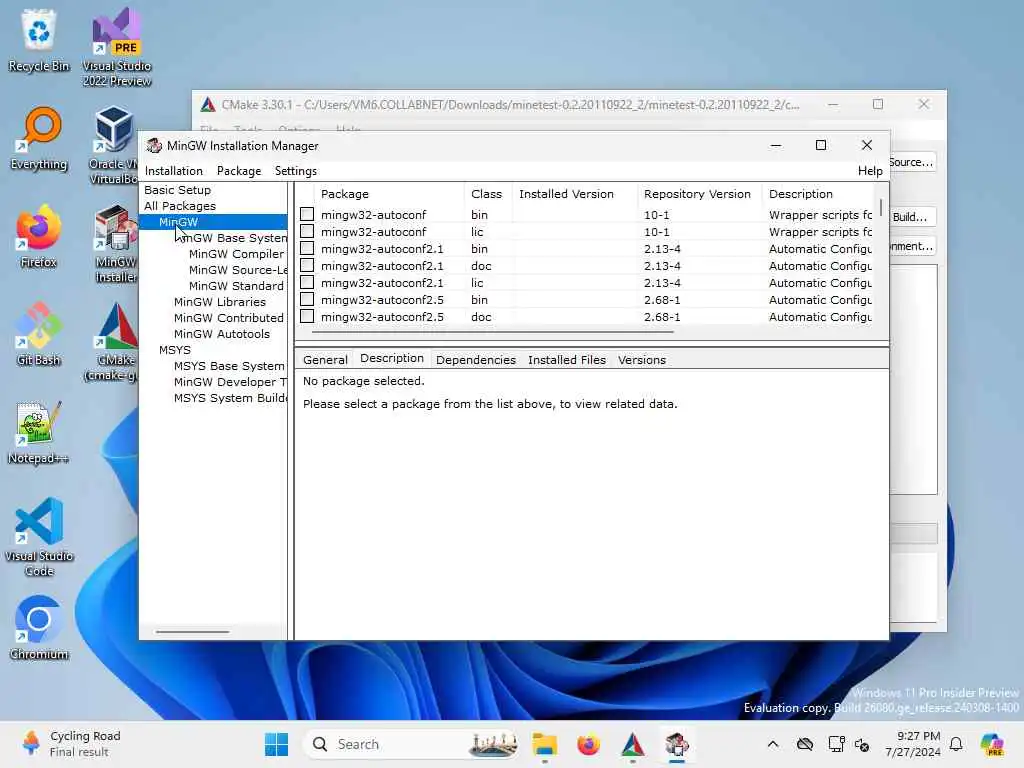Mark the mingw32-autoconf2.1 lic checkbox
The height and width of the screenshot is (768, 1024).
click(x=307, y=282)
